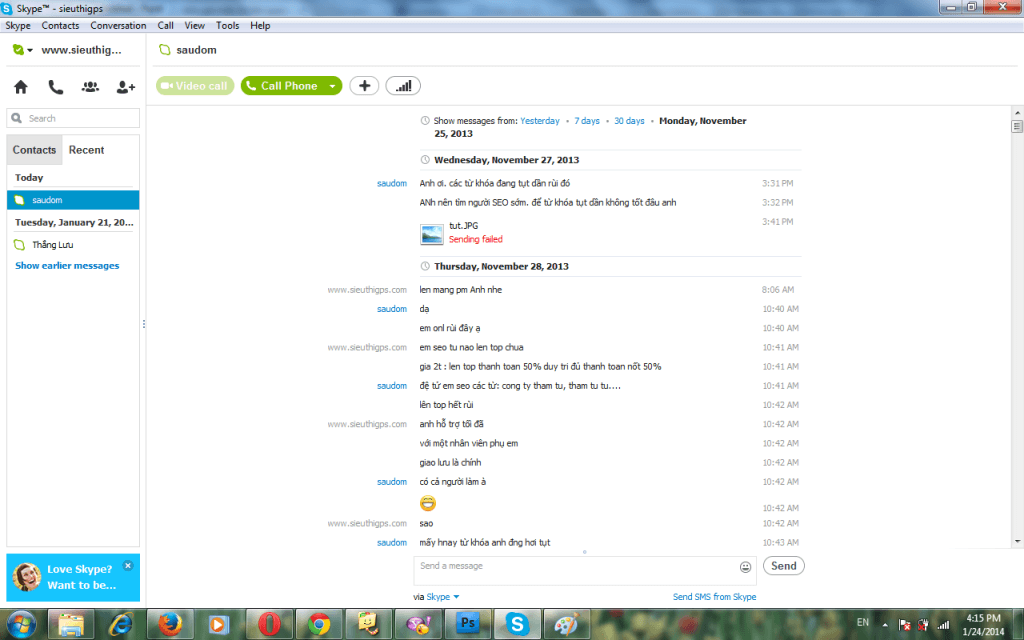This screenshot has height=640, width=1024.
Task: Open the Skype Home icon
Action: (21, 87)
